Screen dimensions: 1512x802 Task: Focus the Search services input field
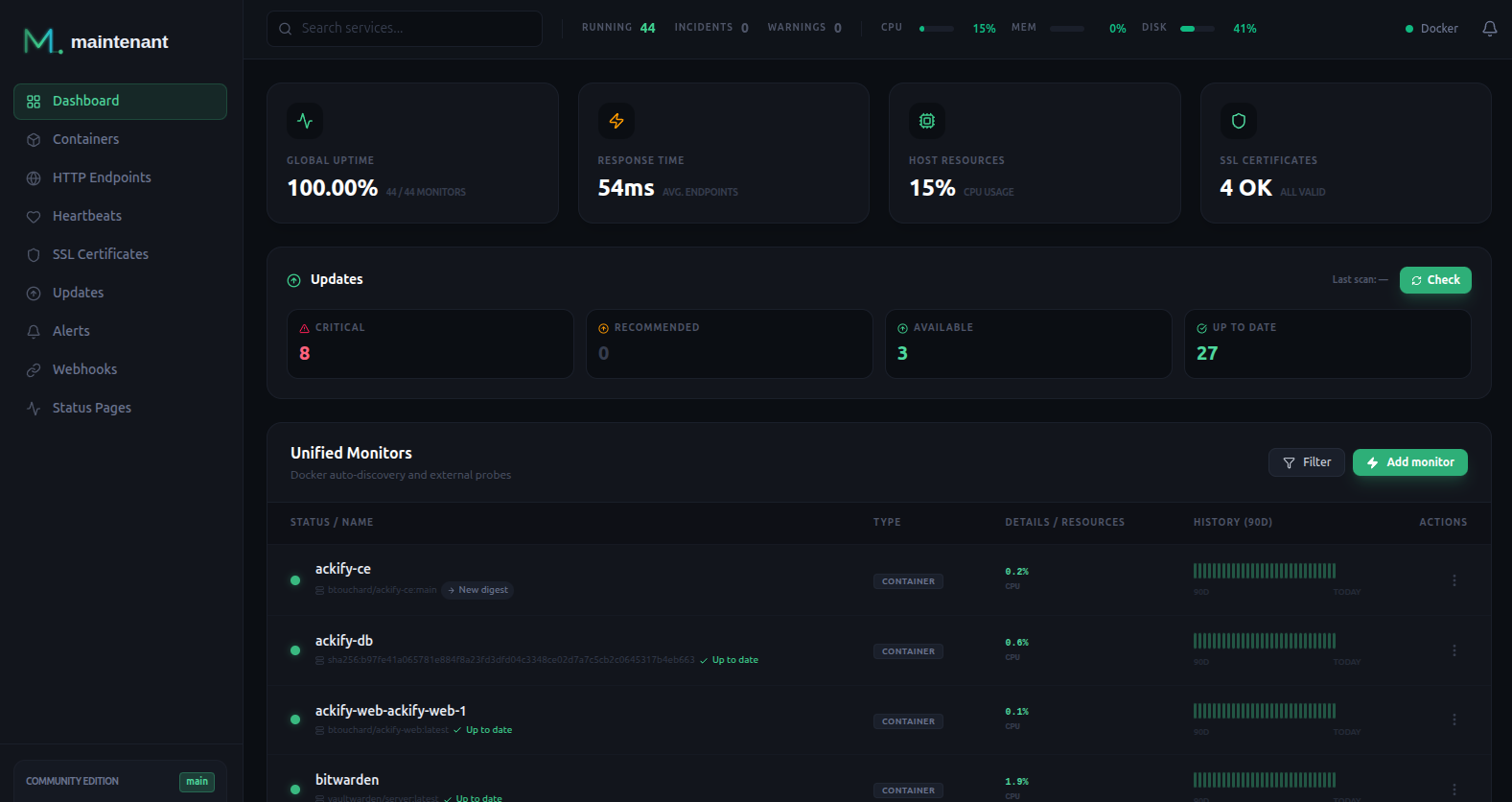(414, 29)
